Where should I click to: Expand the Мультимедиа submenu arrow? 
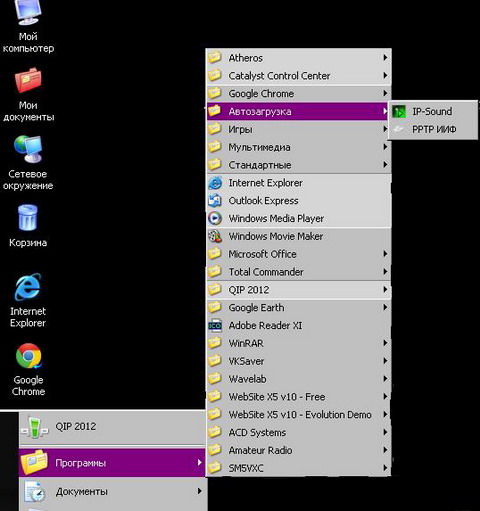(385, 147)
